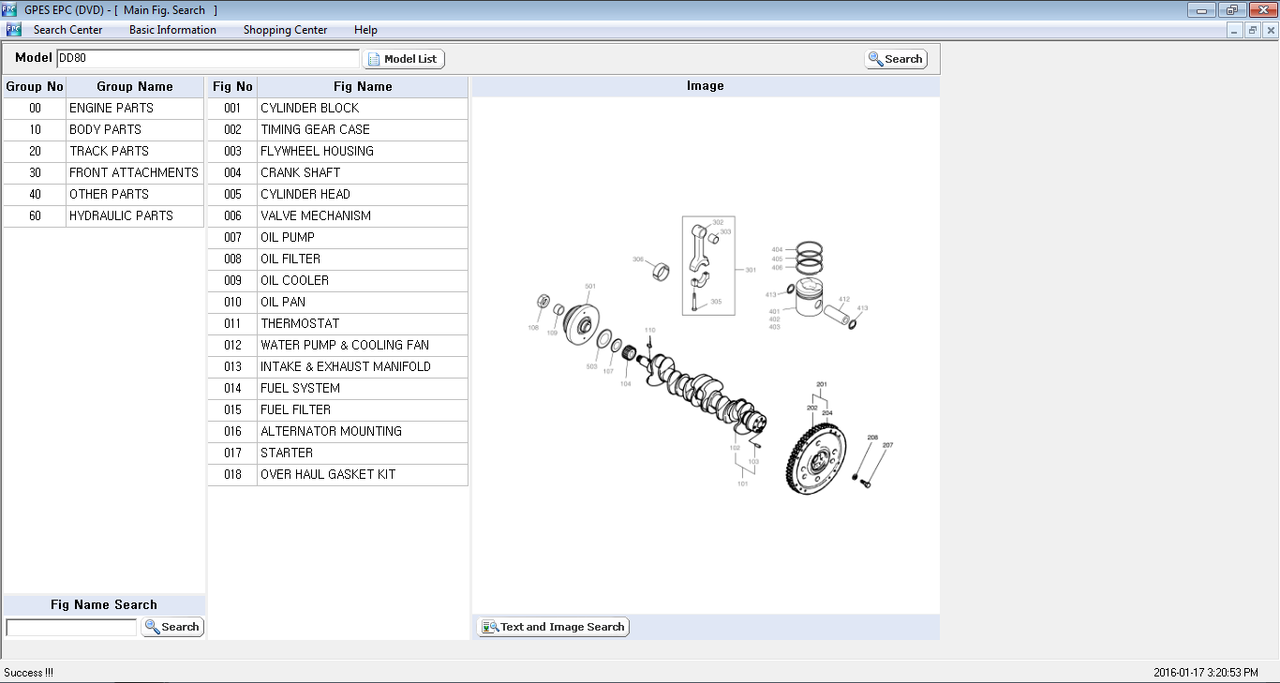This screenshot has width=1280, height=683.
Task: Select the CYLINDER HEAD figure
Action: 338,194
